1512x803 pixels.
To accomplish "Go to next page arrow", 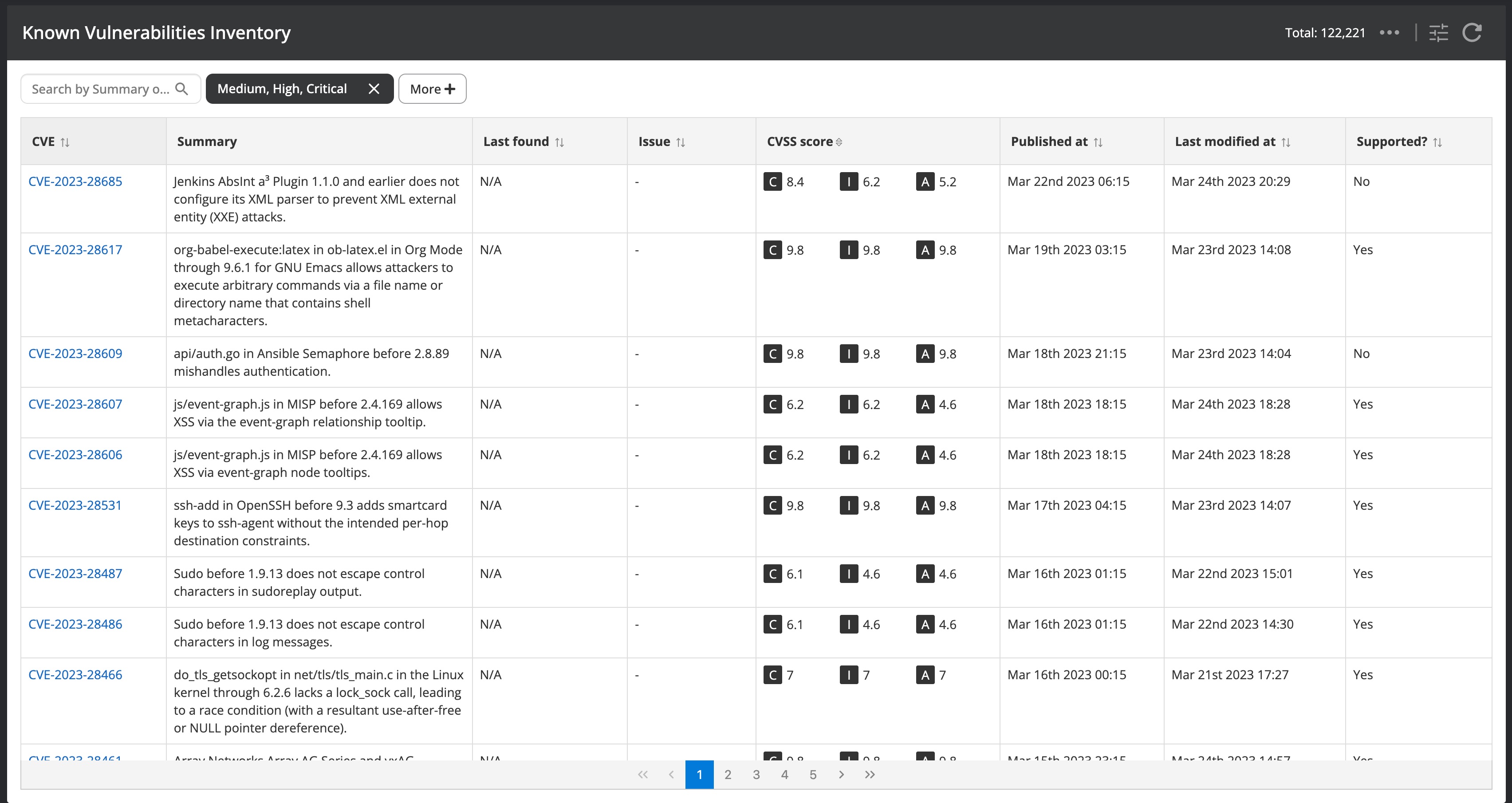I will [x=841, y=775].
